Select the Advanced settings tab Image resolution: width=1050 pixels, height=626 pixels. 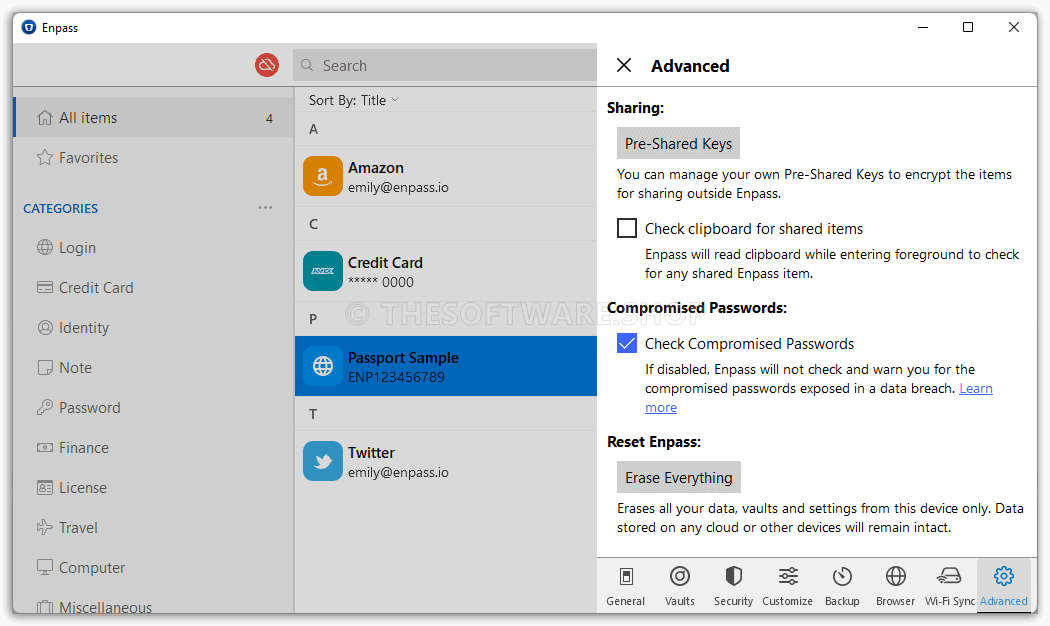1004,585
